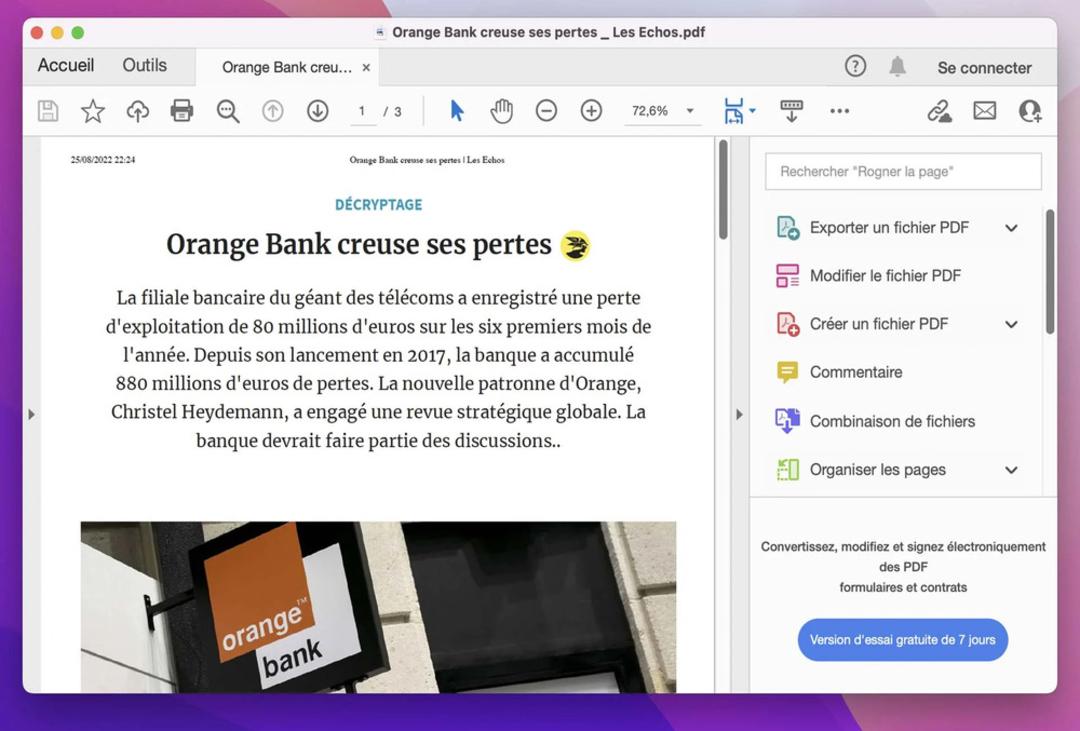Expand Créer un fichier PDF chevron

1011,325
